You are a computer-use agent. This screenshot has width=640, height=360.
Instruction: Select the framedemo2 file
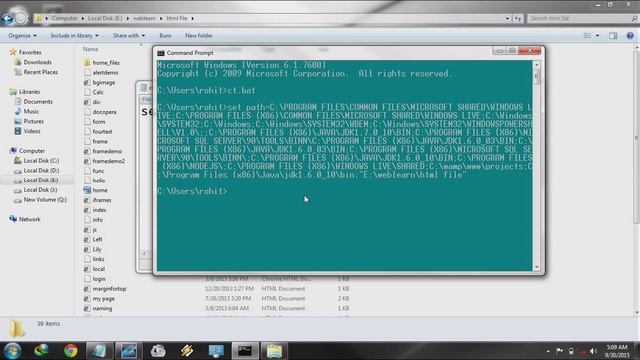click(108, 161)
